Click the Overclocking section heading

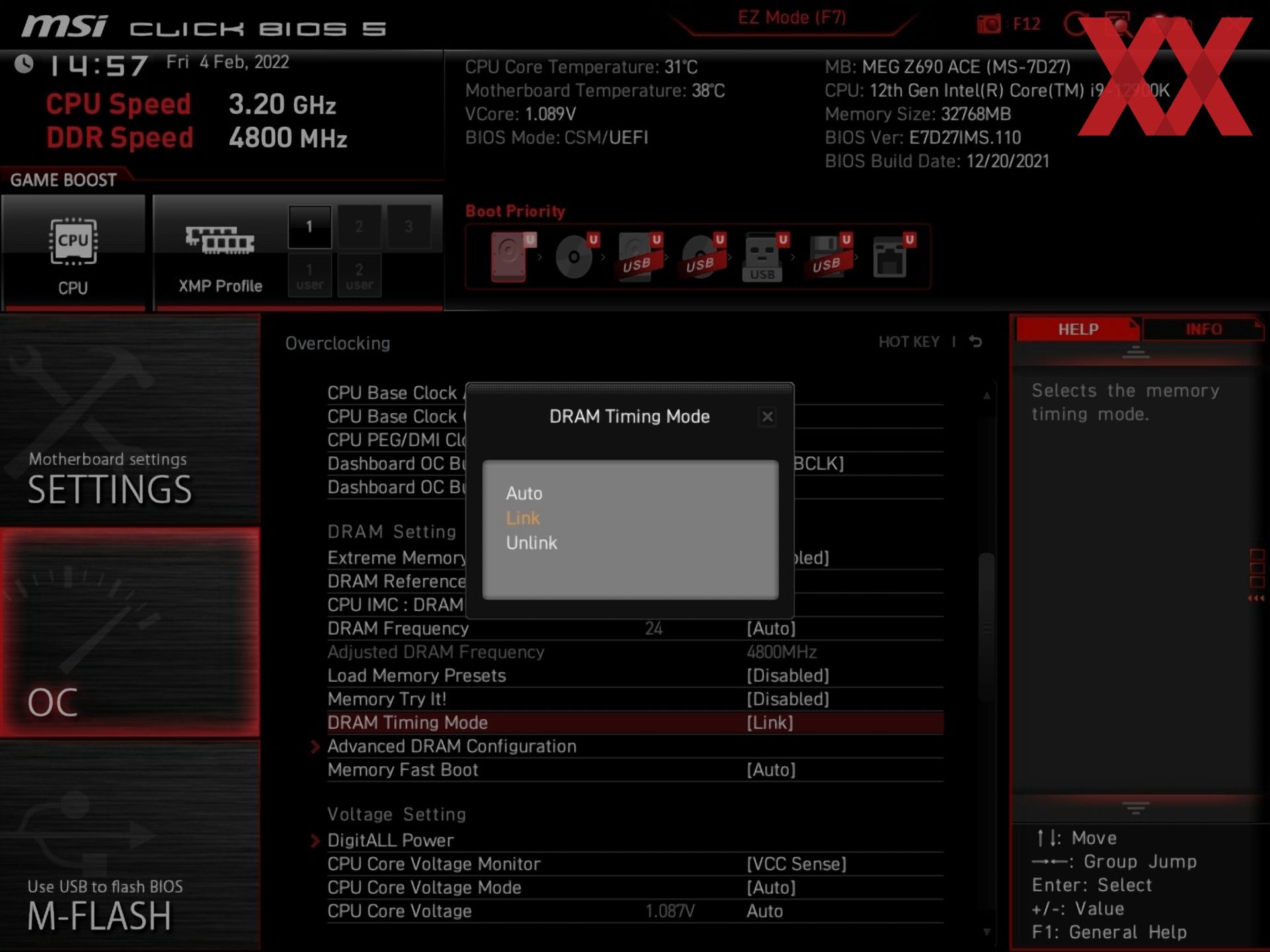coord(337,343)
